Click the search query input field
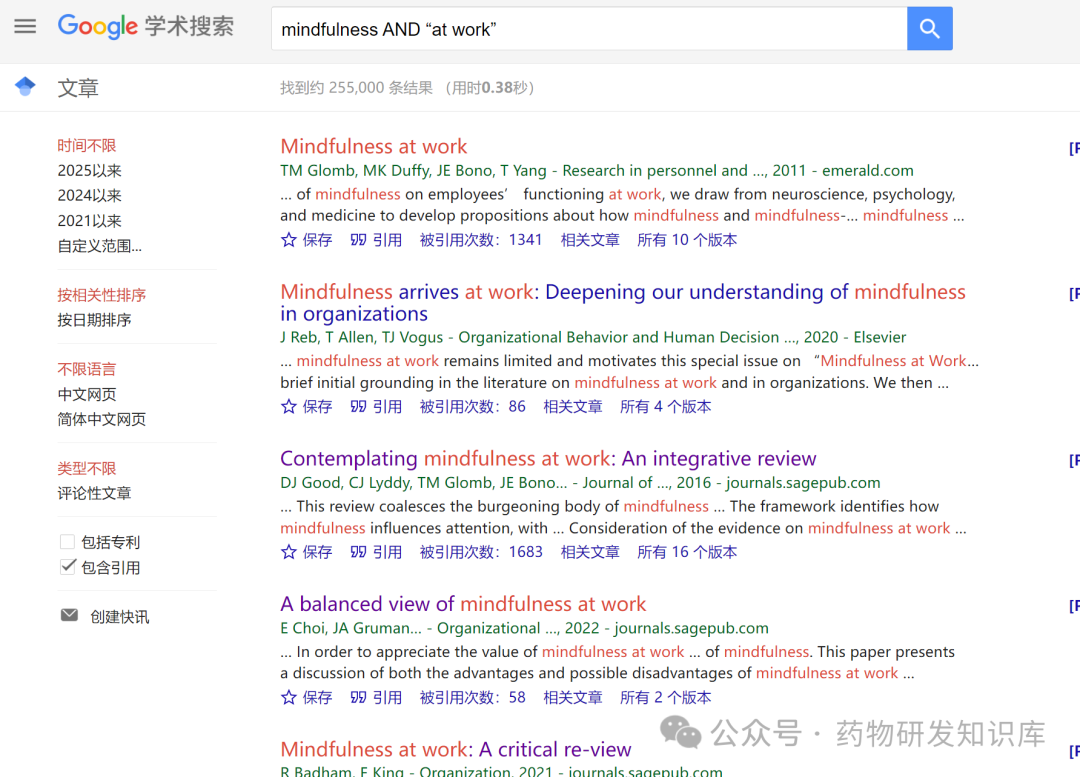The image size is (1080, 777). (588, 29)
